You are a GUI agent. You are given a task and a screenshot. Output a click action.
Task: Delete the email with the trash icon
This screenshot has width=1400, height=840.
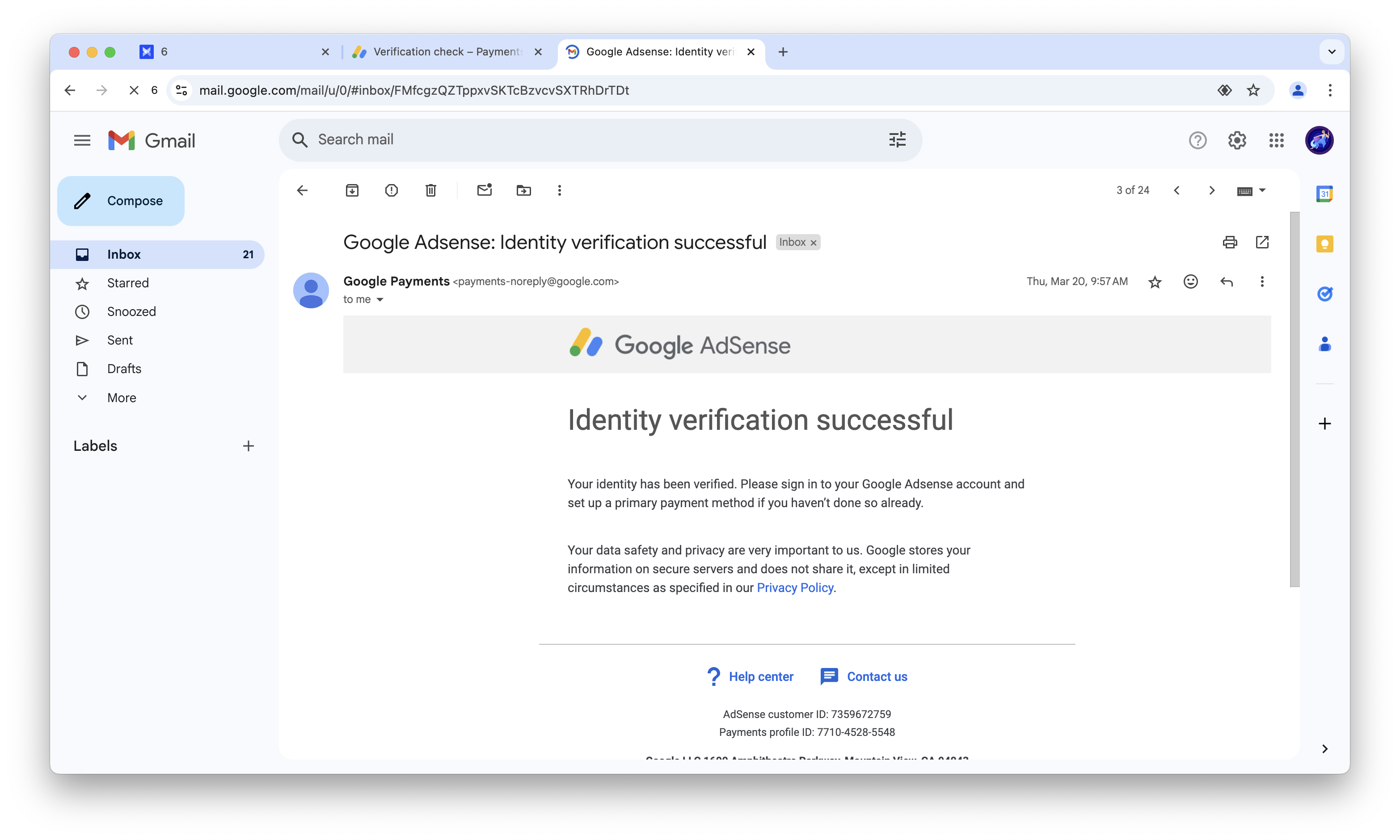point(431,190)
